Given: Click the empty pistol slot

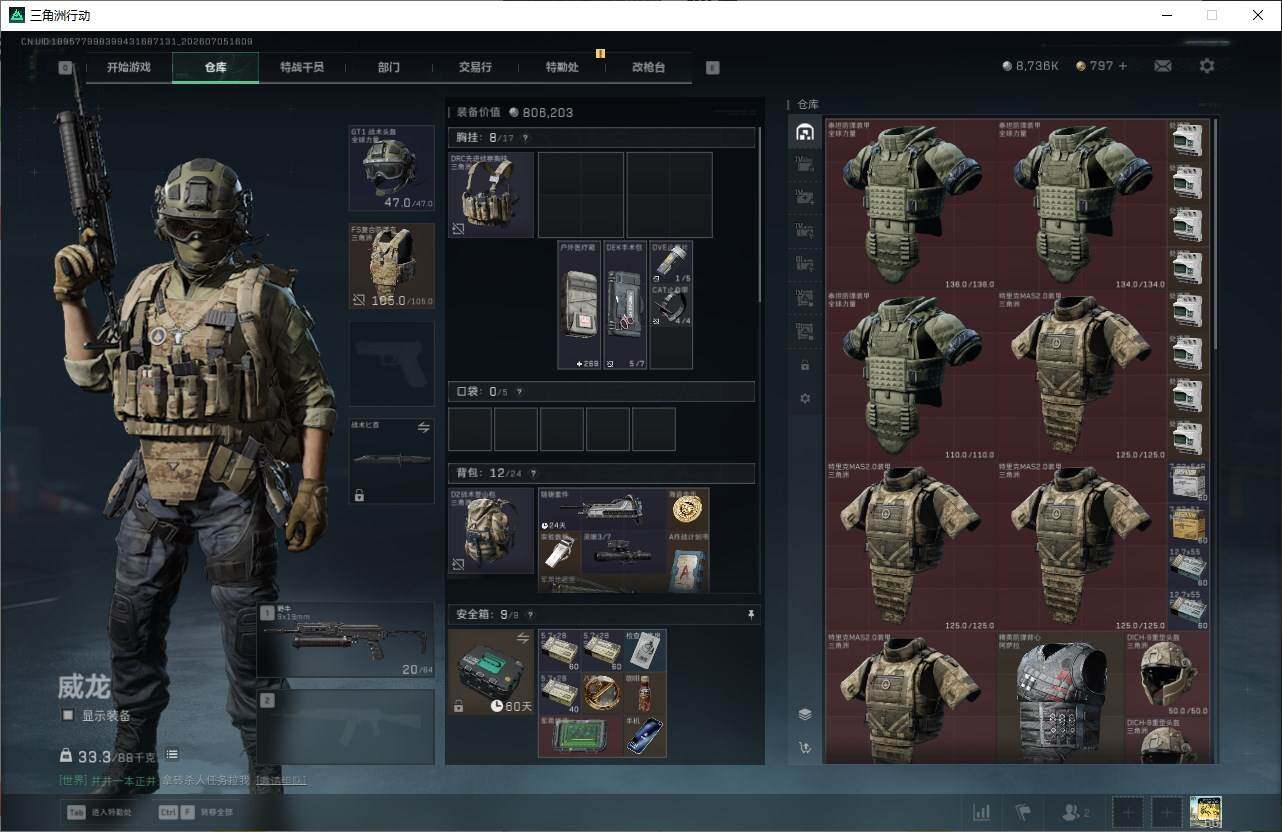Looking at the screenshot, I should pyautogui.click(x=391, y=364).
